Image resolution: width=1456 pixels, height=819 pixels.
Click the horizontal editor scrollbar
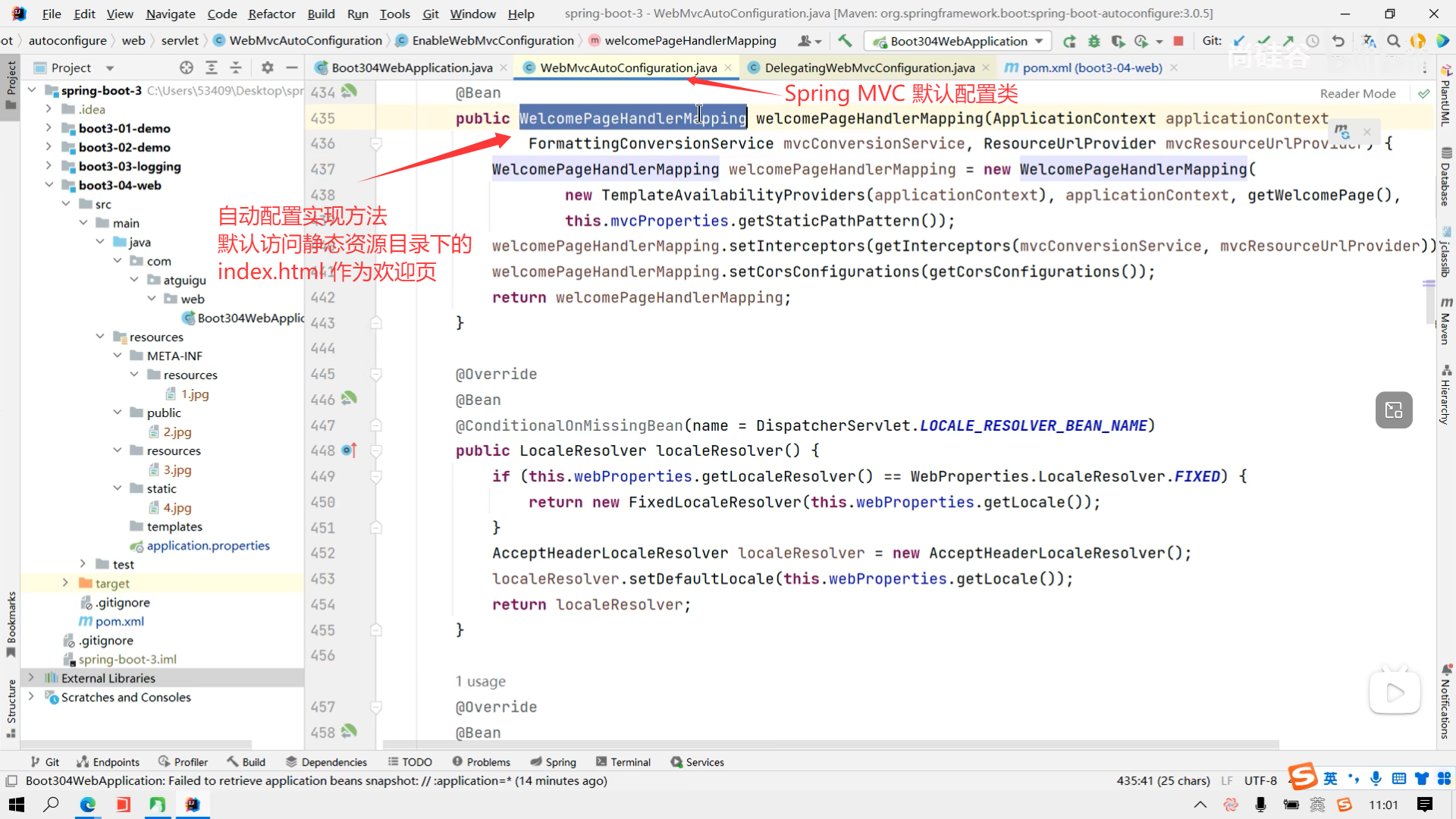click(x=830, y=745)
